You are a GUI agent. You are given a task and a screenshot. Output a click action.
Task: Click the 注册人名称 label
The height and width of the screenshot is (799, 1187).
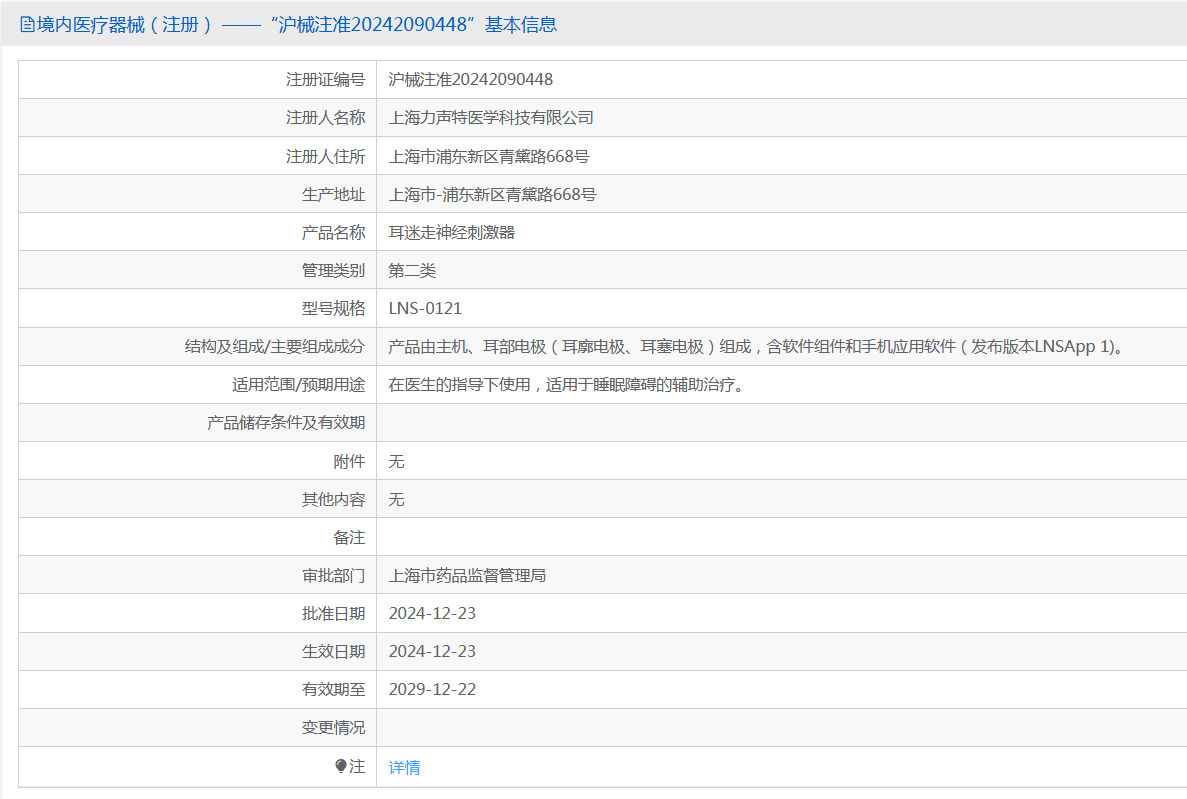(x=325, y=117)
